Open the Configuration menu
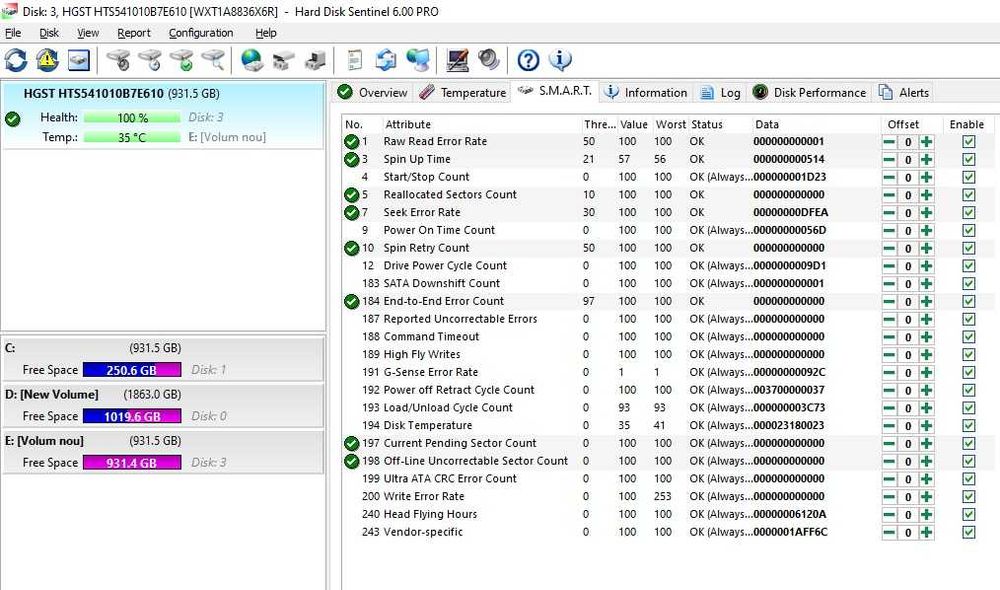The height and width of the screenshot is (590, 1000). tap(201, 33)
